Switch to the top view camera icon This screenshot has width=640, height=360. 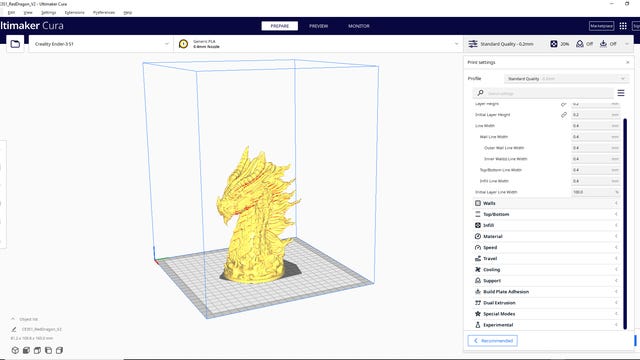coord(37,350)
